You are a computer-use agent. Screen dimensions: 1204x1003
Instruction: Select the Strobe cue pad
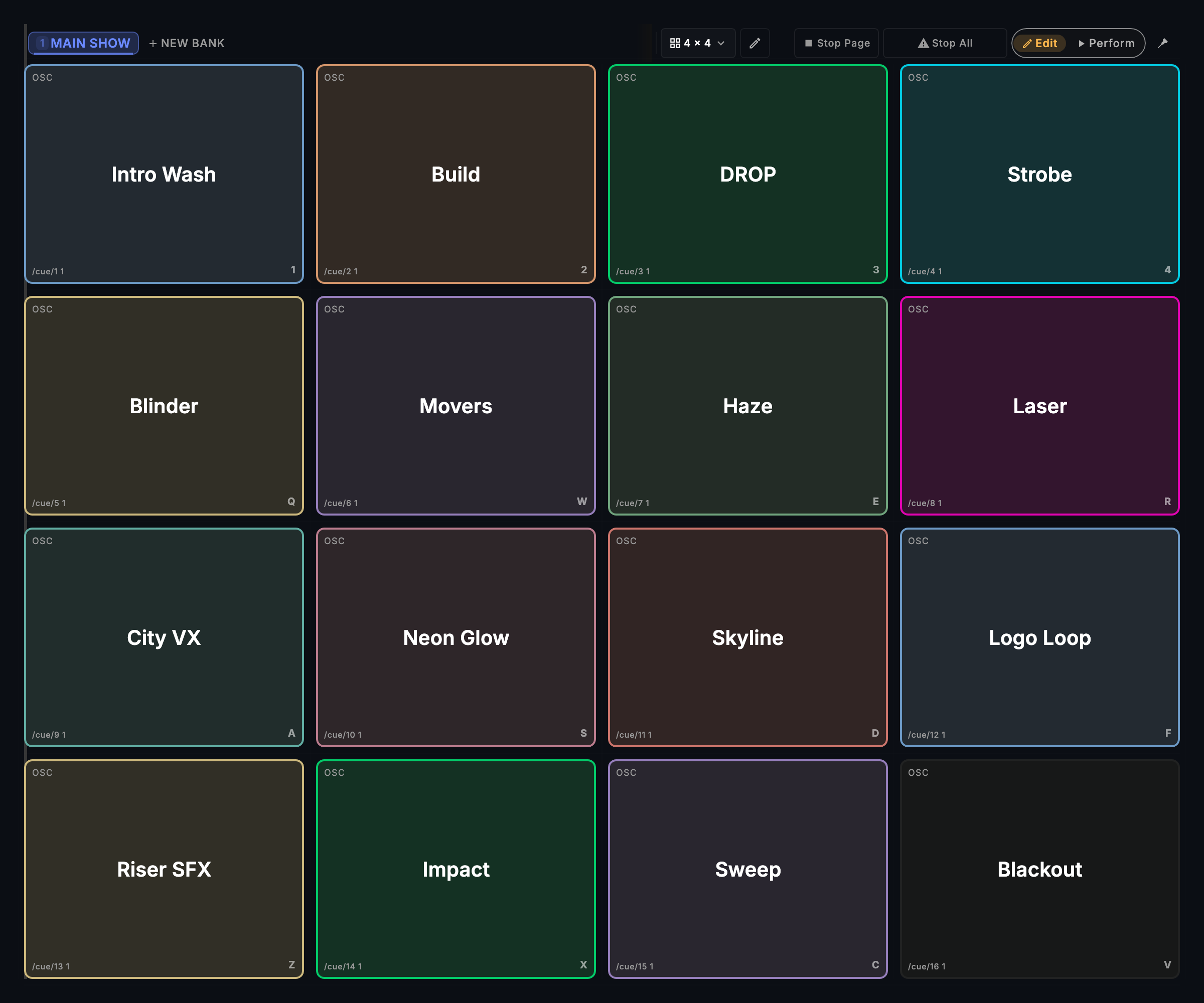point(1039,174)
